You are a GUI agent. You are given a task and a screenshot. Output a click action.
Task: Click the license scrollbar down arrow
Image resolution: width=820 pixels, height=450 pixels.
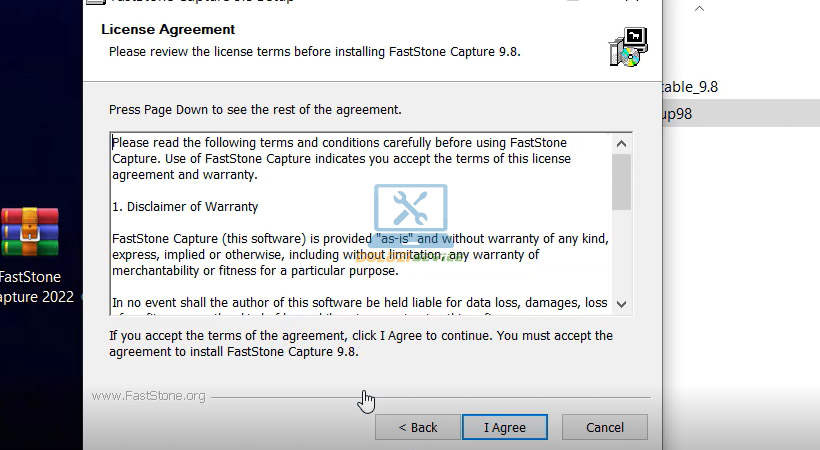tap(621, 303)
